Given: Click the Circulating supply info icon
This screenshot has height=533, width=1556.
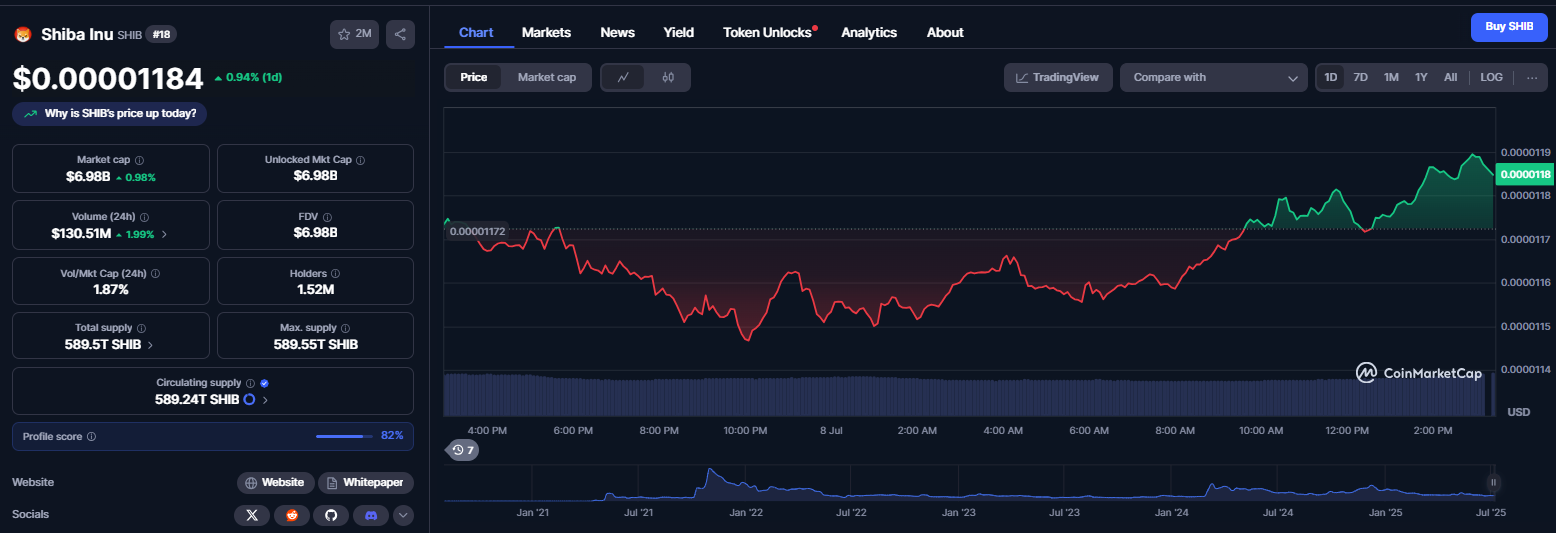Looking at the screenshot, I should 250,383.
